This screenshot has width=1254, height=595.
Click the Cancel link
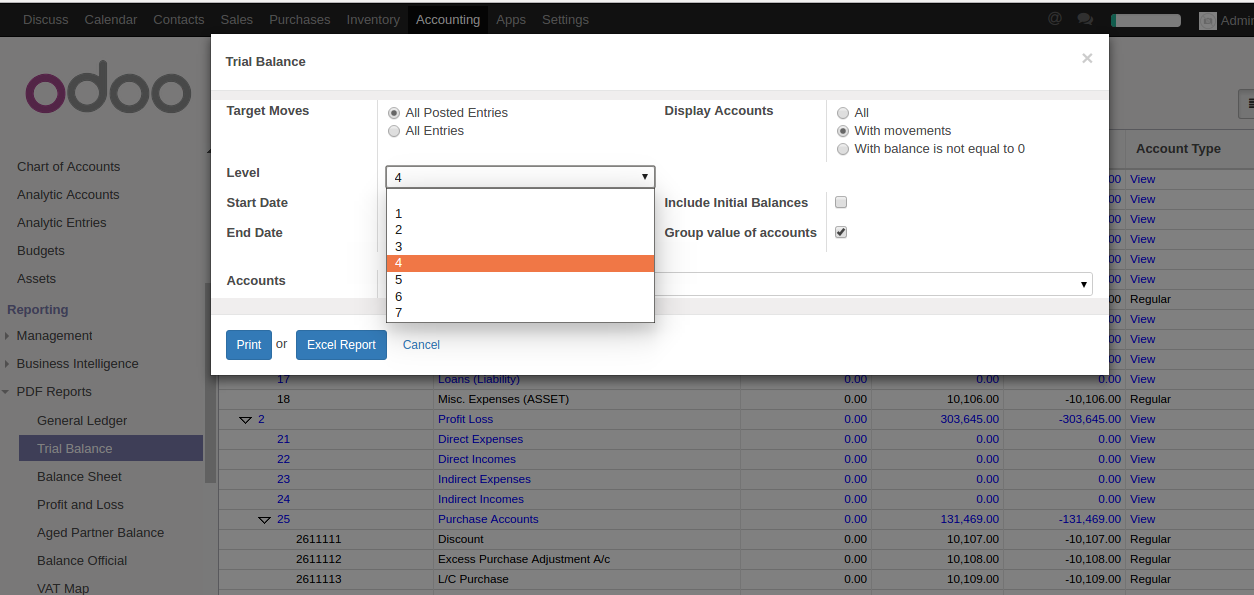pos(421,345)
